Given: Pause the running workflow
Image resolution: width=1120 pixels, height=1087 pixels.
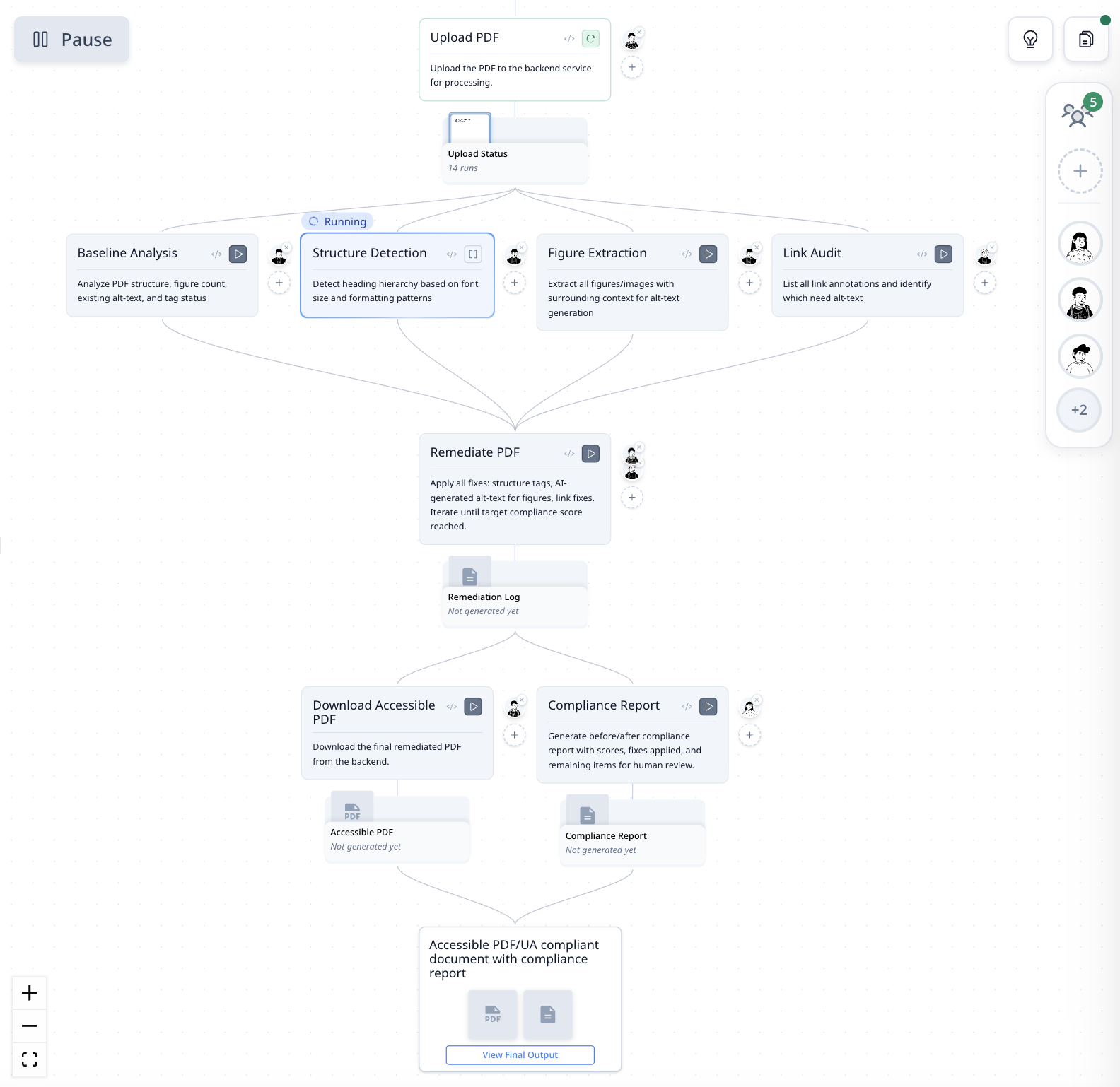Looking at the screenshot, I should coord(71,40).
